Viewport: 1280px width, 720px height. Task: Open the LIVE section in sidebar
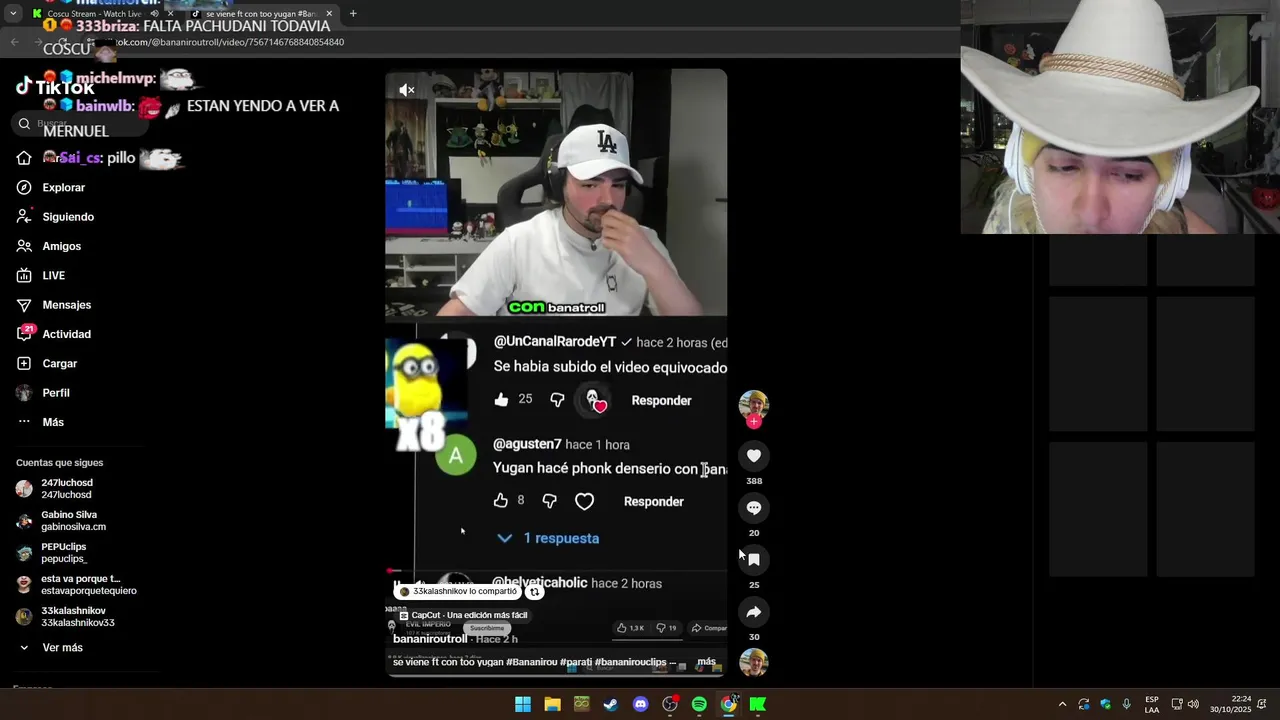[x=40, y=275]
